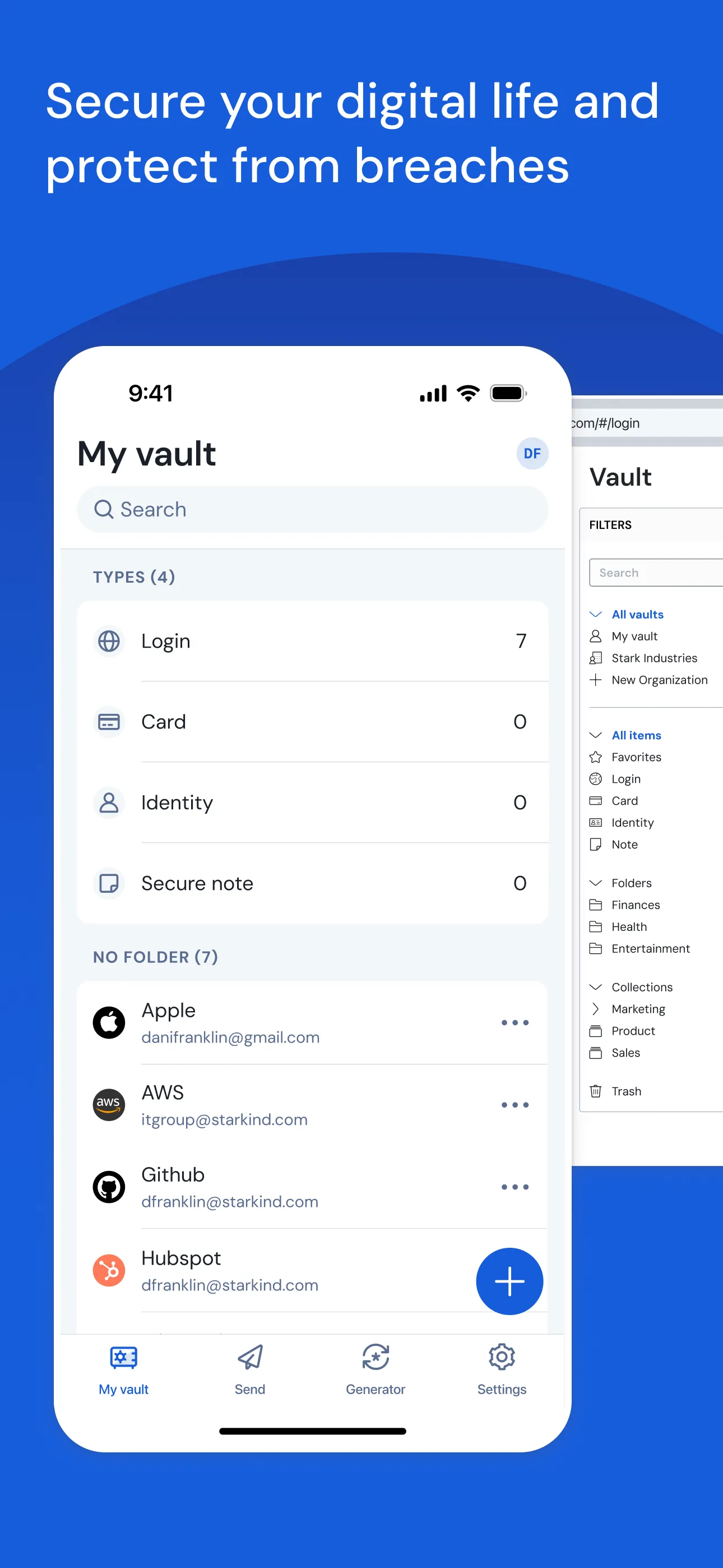
Task: Open the Identity type row in phone
Action: pos(312,803)
